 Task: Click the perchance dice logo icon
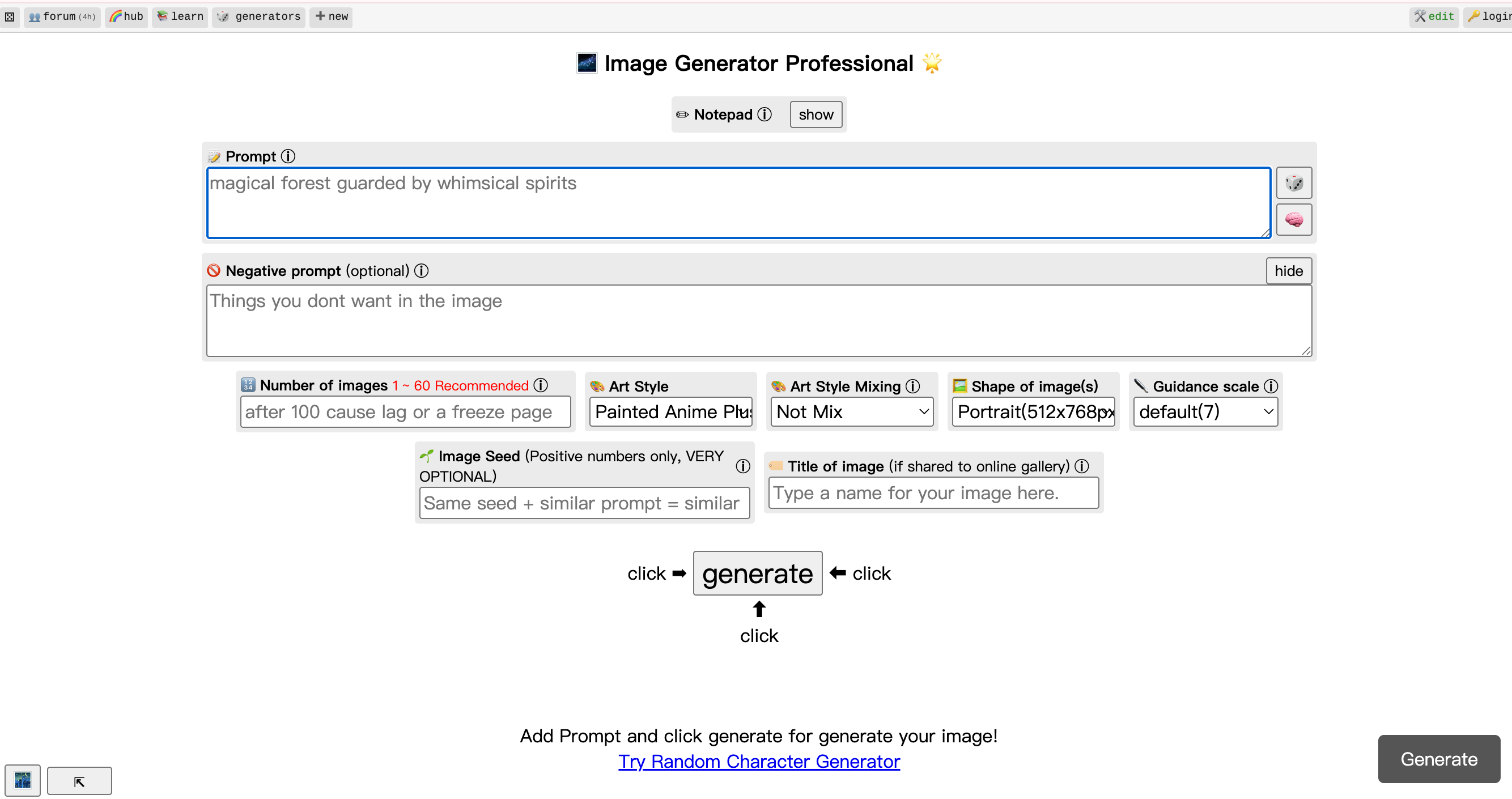point(10,16)
